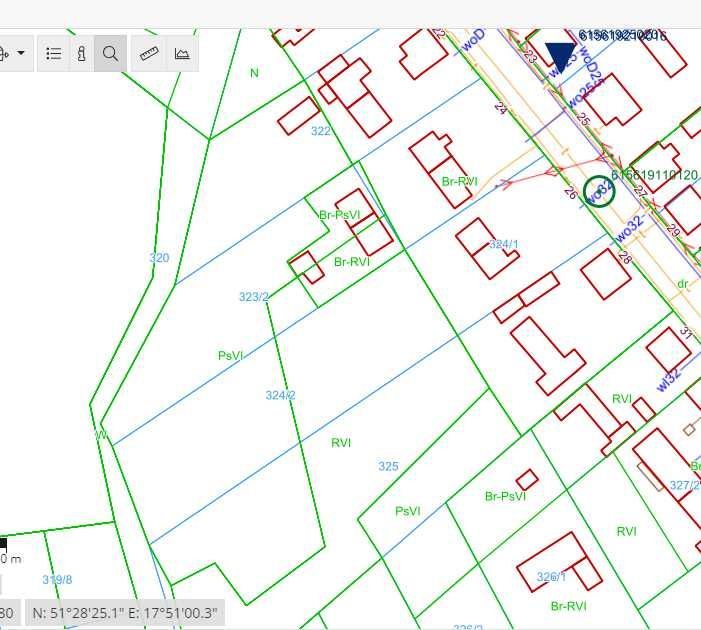Click parcel number label 320
The image size is (701, 630).
coord(159,258)
